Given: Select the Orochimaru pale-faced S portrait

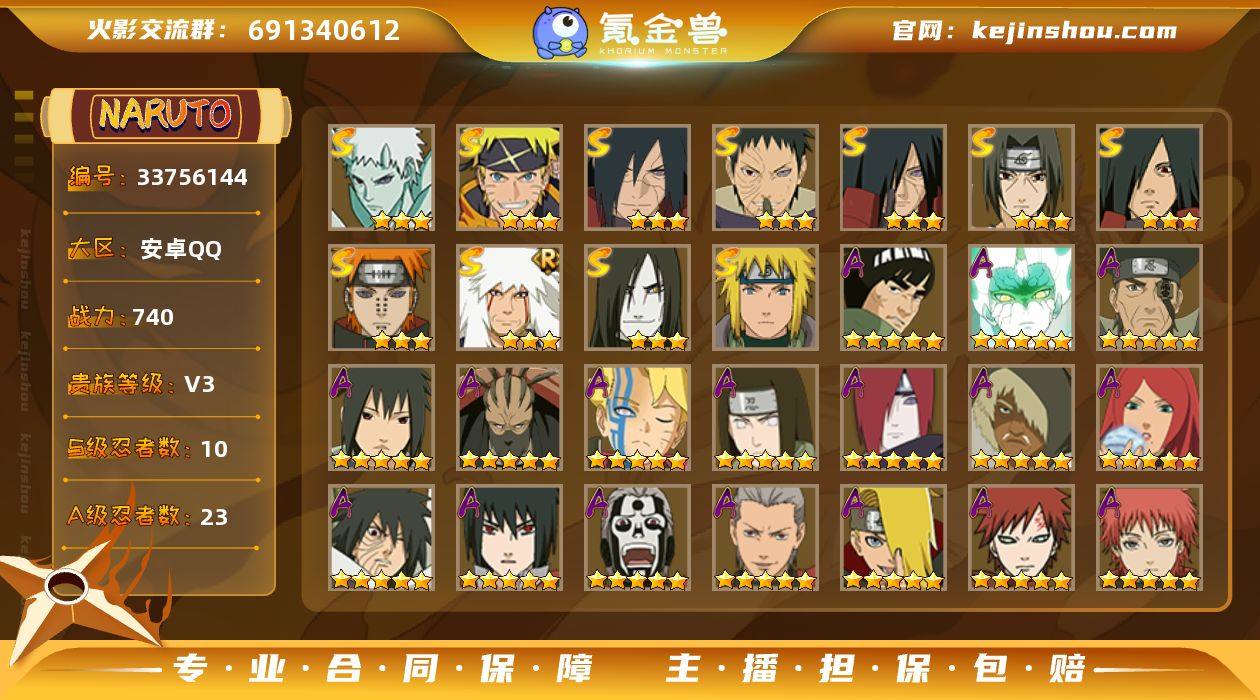Looking at the screenshot, I should click(637, 298).
